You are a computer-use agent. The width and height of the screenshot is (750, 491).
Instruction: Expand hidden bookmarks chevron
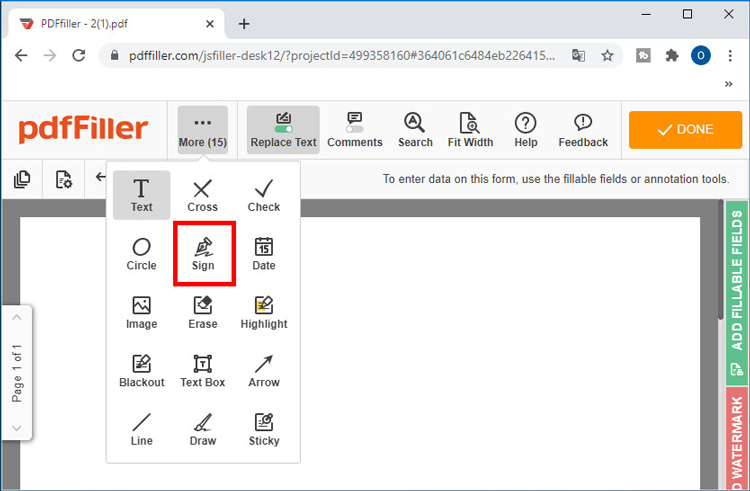[x=728, y=84]
